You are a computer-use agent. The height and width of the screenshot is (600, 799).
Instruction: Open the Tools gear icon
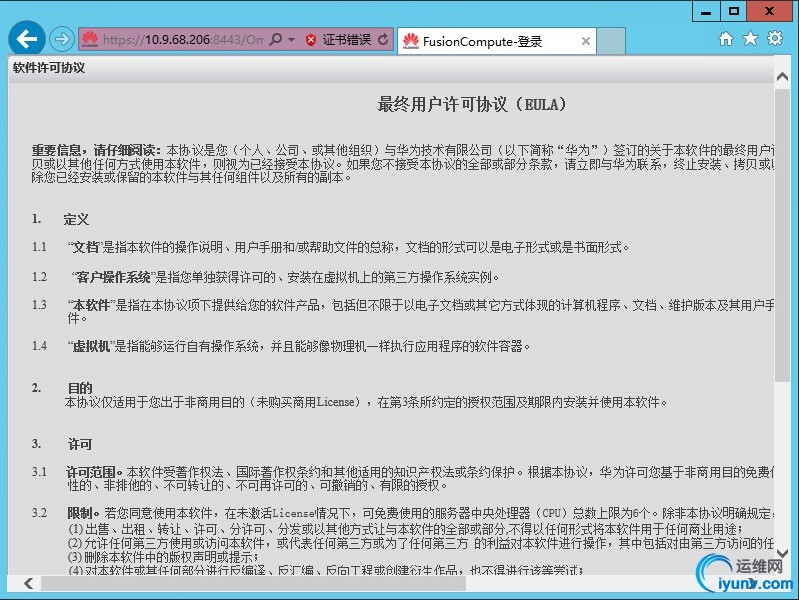[x=775, y=38]
